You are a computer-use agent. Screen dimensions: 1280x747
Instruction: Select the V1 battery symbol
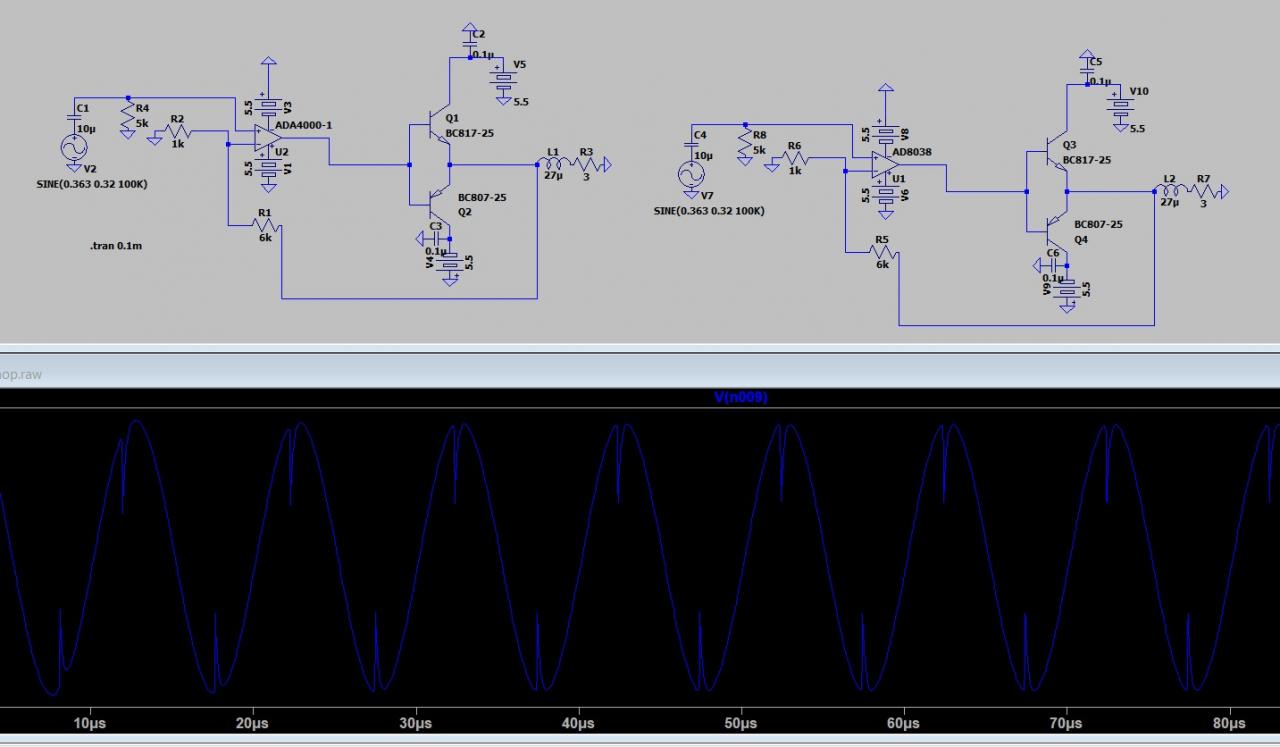pos(268,168)
